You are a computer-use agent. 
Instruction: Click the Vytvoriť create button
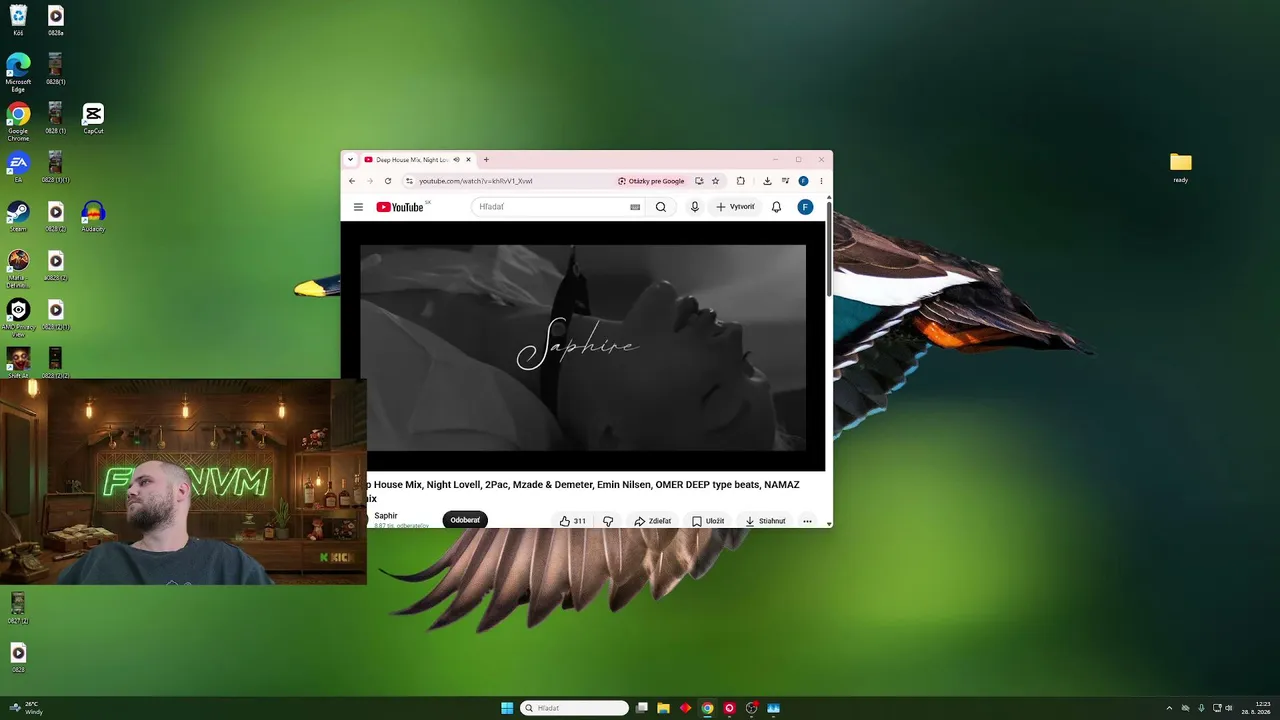click(x=735, y=207)
